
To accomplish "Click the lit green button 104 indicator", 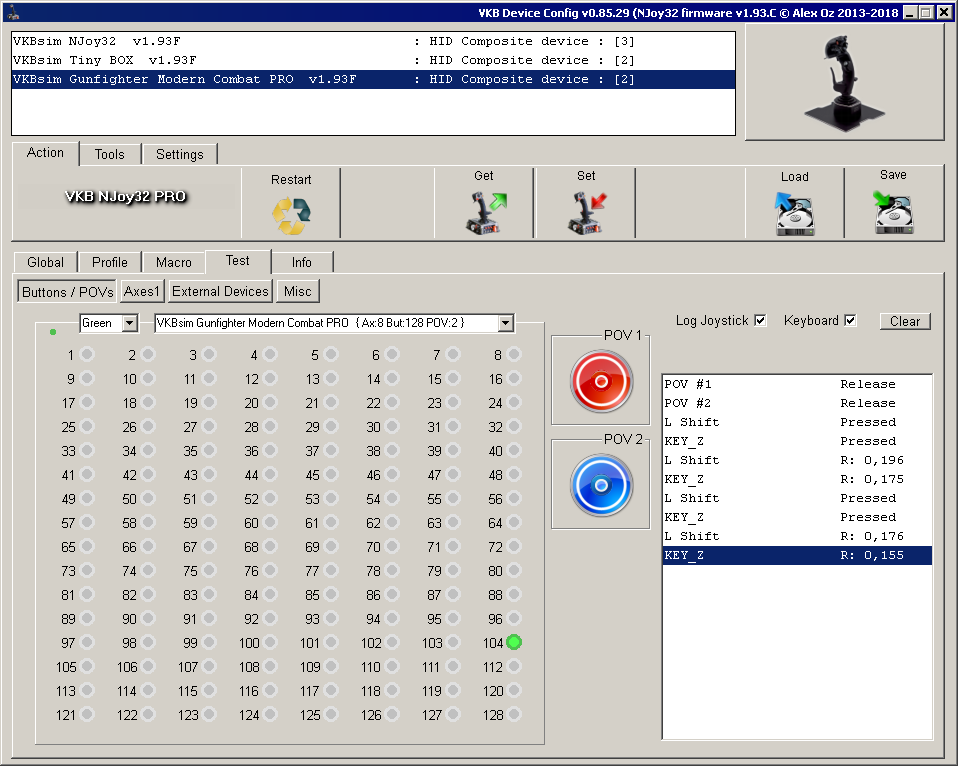I will [514, 642].
